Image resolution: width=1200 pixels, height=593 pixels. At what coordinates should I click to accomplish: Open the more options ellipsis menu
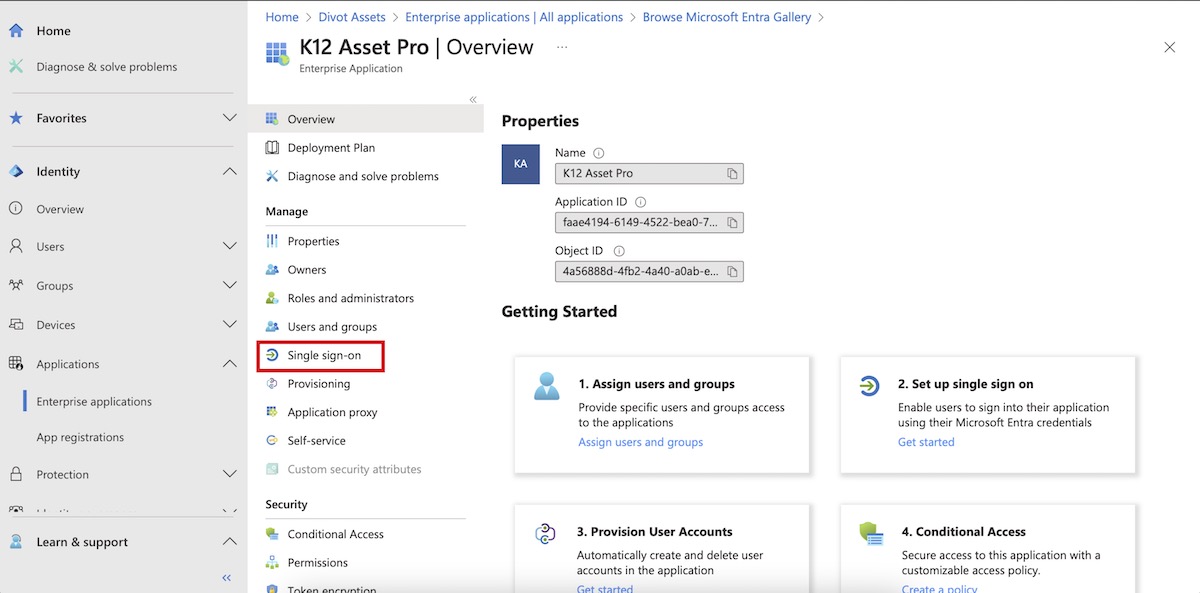[x=562, y=47]
